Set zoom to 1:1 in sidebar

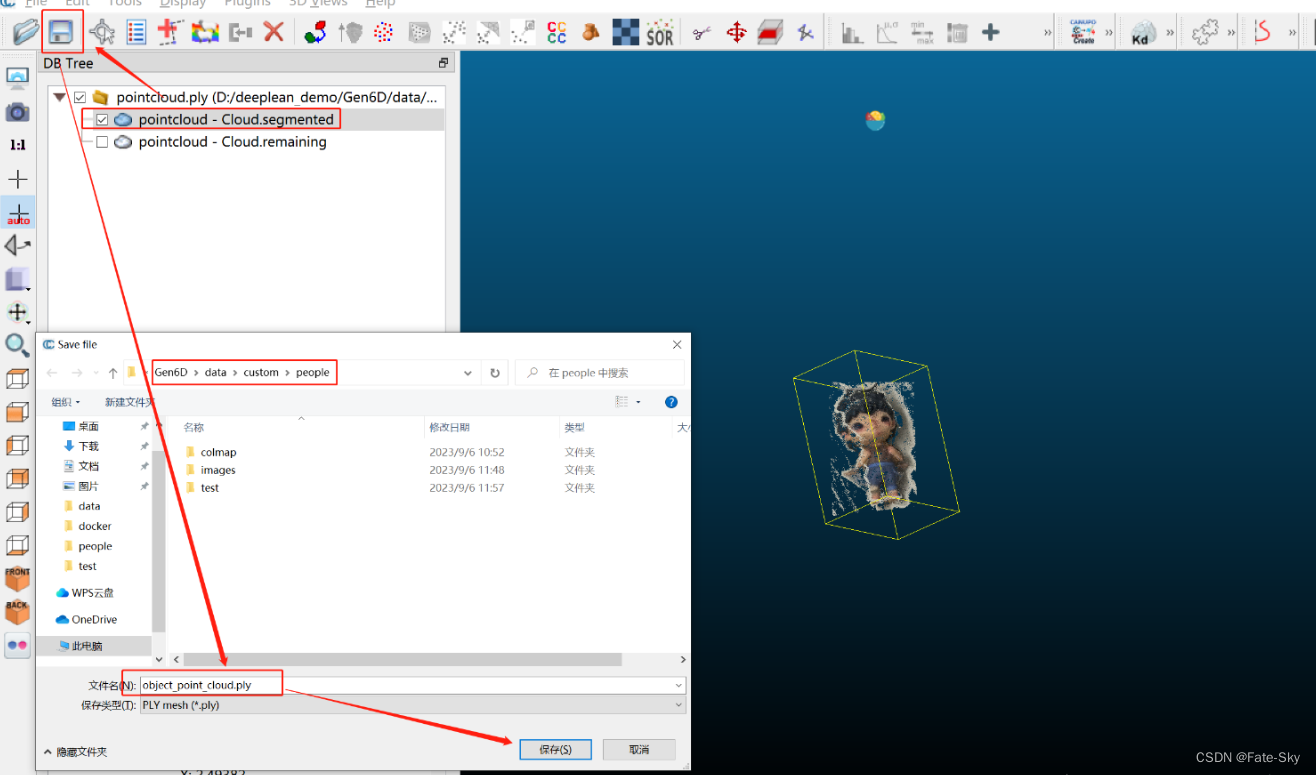pos(17,145)
